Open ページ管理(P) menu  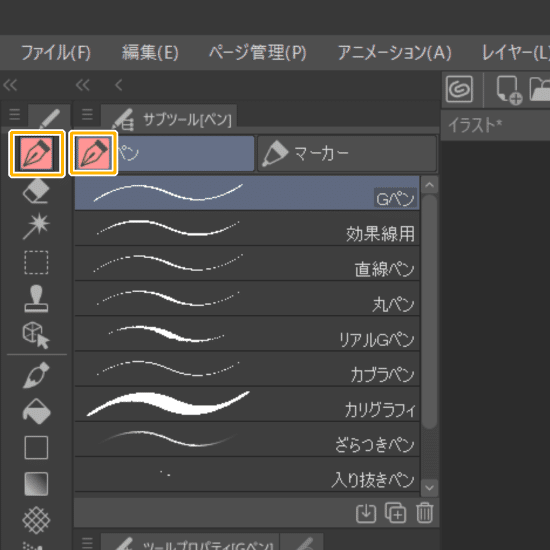tap(258, 53)
